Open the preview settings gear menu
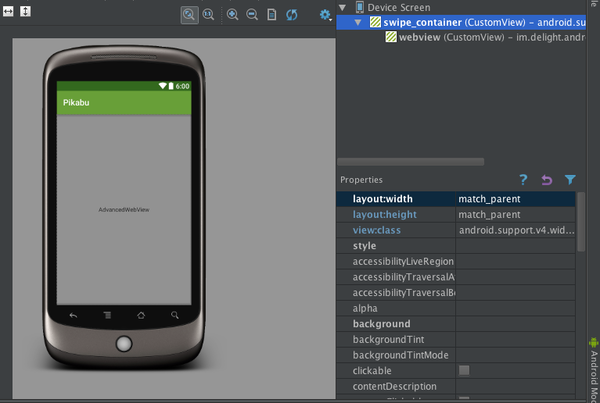 325,15
